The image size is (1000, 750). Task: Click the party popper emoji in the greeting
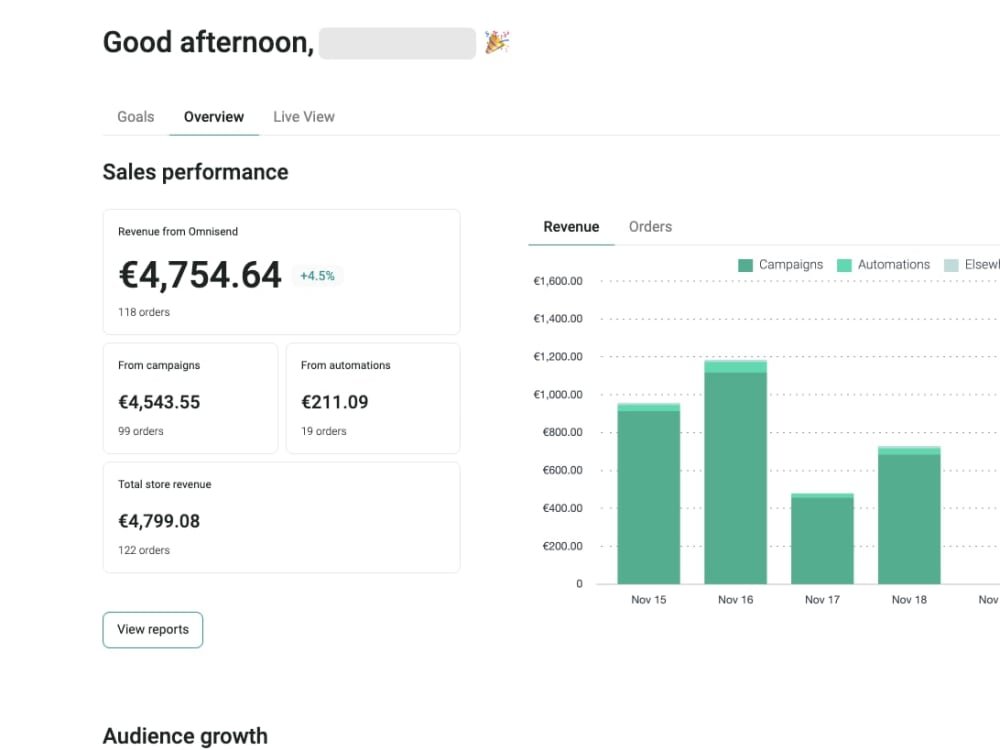(496, 42)
